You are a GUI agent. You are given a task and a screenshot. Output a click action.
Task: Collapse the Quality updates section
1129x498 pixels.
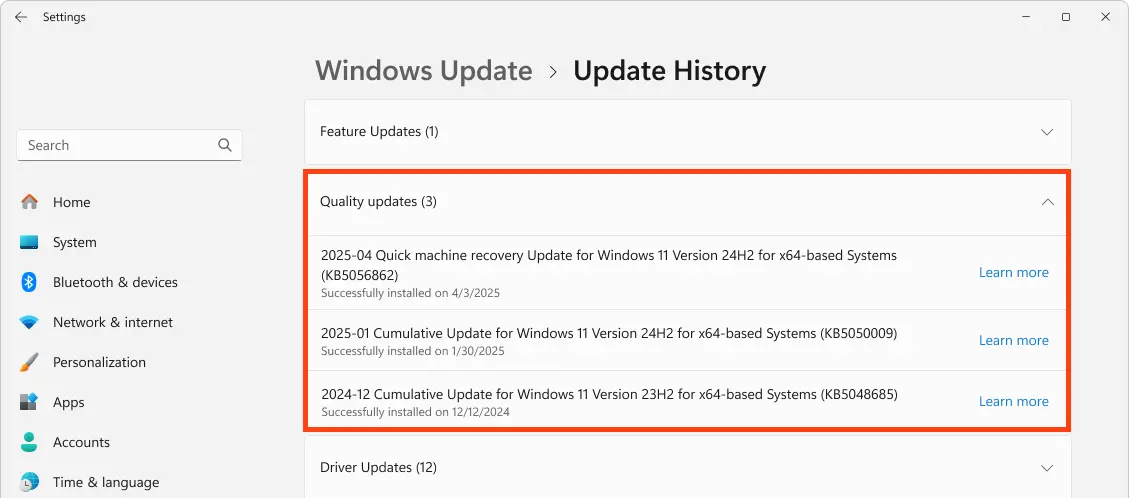(1047, 202)
